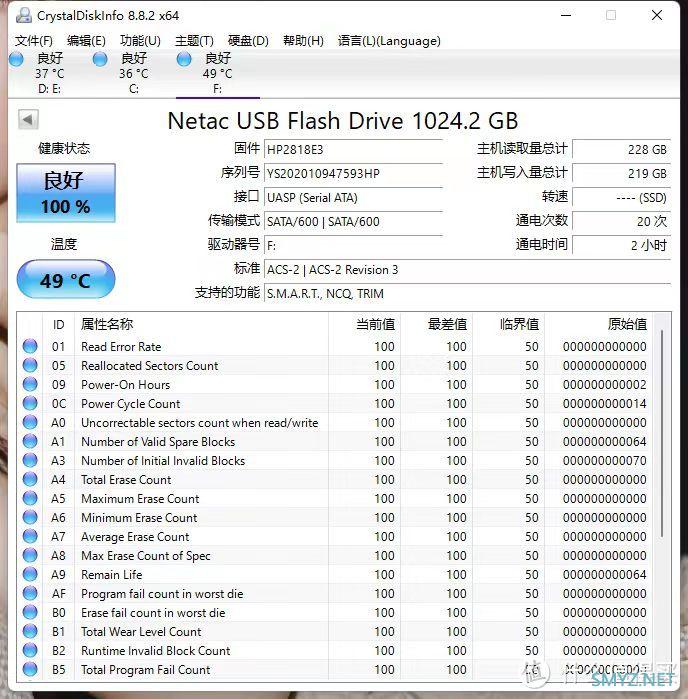The width and height of the screenshot is (688, 699).
Task: Click the status dot for Power Cycle Count
Action: (30, 403)
